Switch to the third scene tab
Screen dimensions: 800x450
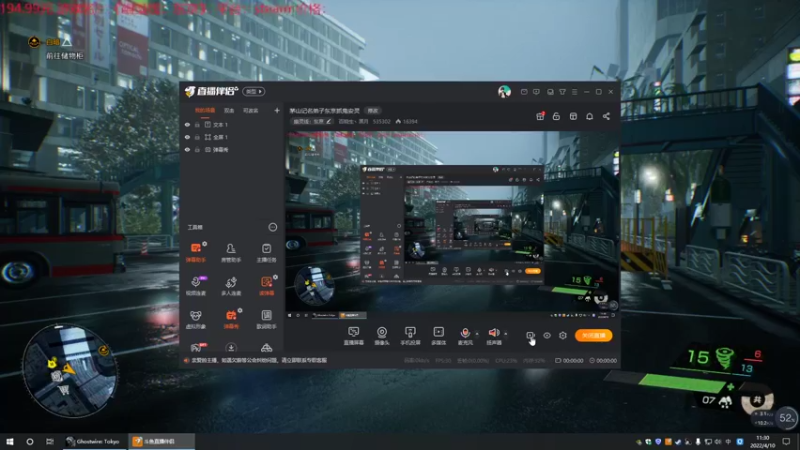pos(250,110)
